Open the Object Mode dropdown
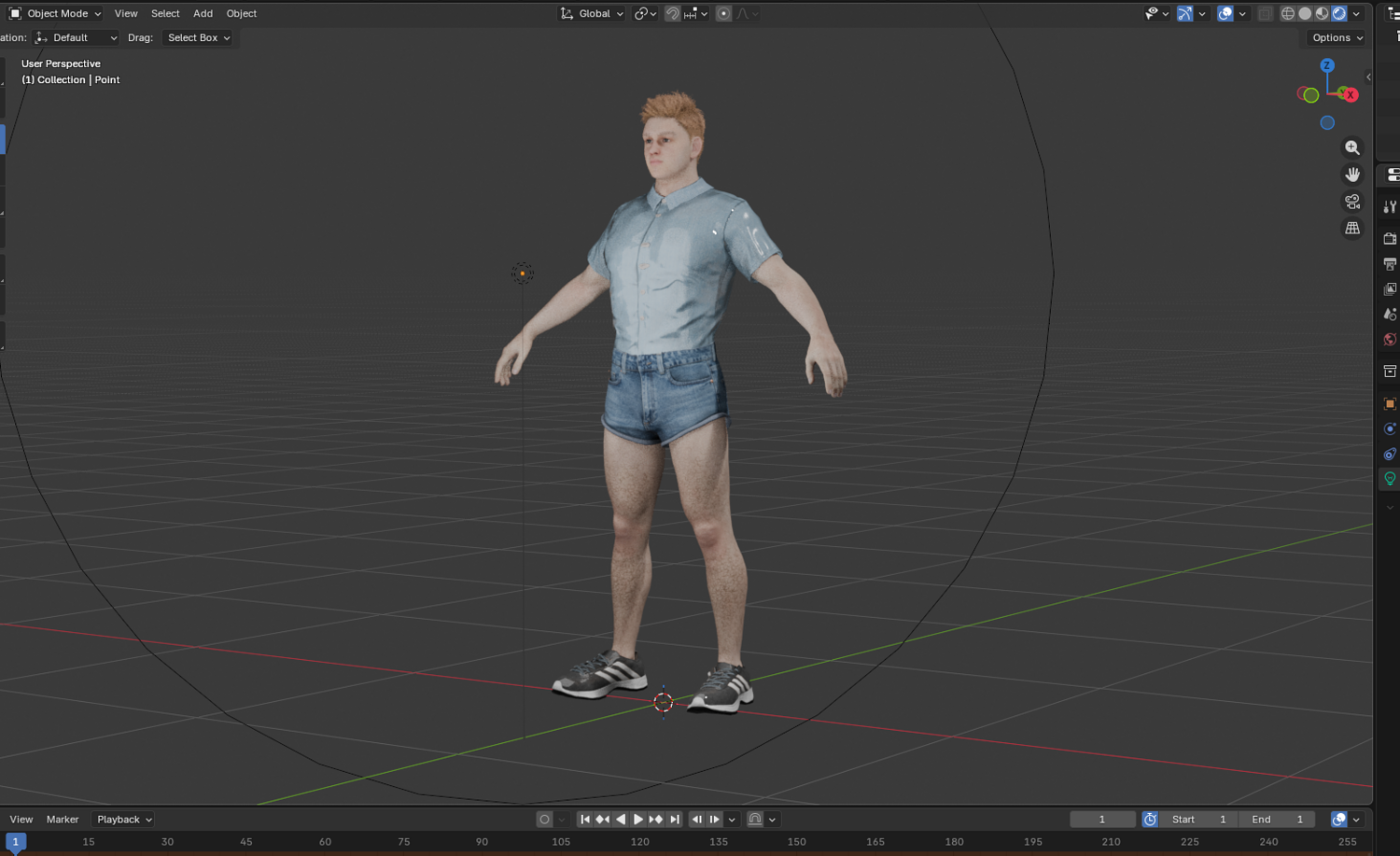 click(x=55, y=13)
